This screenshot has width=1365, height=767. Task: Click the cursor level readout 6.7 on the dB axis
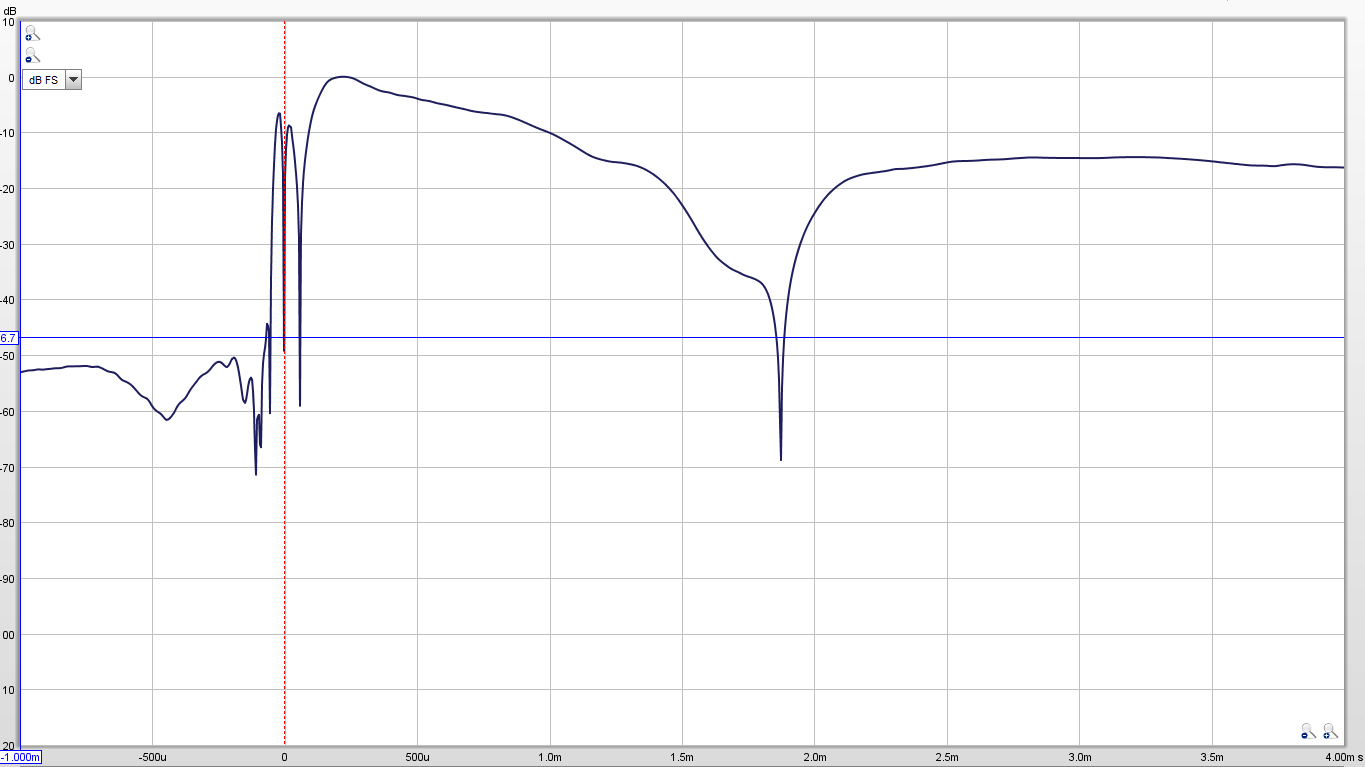click(x=9, y=338)
